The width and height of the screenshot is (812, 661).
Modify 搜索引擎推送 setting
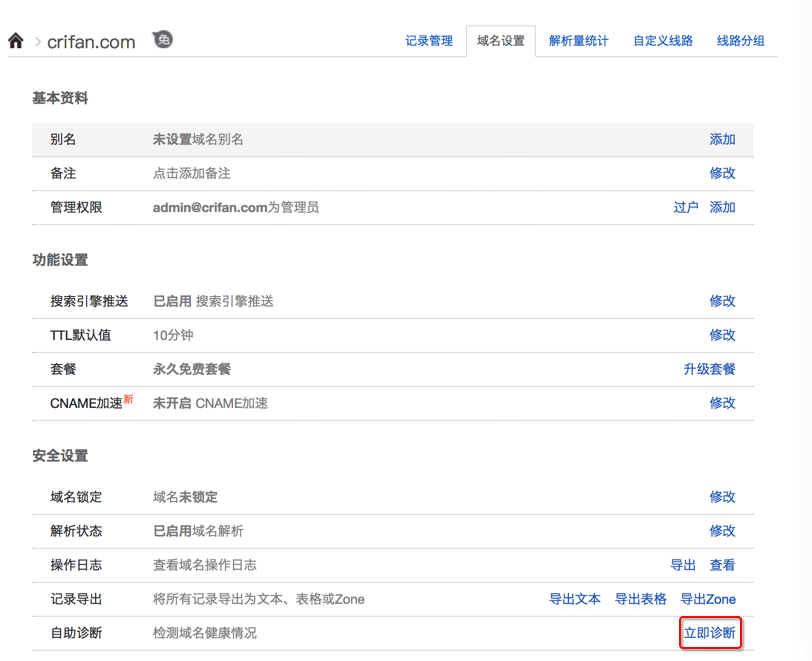(x=722, y=301)
